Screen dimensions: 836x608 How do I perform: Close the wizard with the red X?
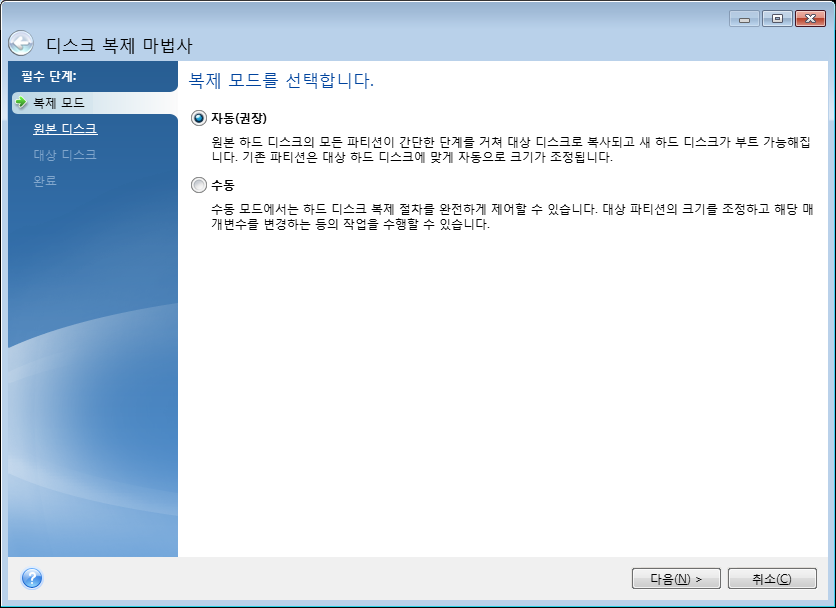(809, 19)
